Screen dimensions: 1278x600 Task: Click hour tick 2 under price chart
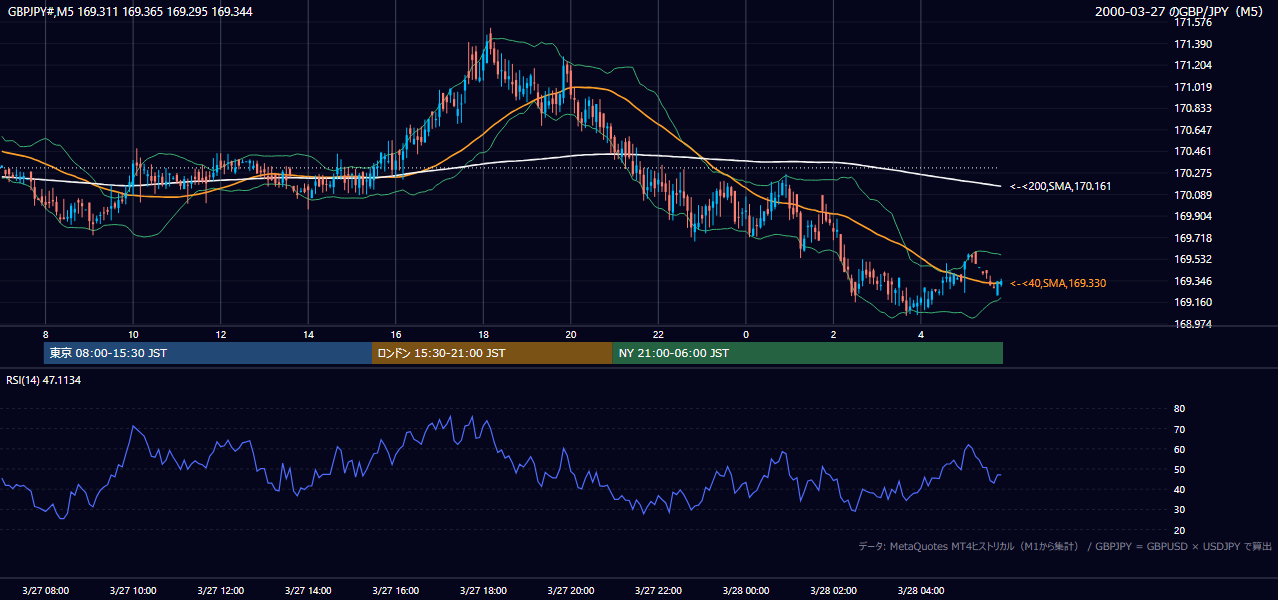click(833, 335)
